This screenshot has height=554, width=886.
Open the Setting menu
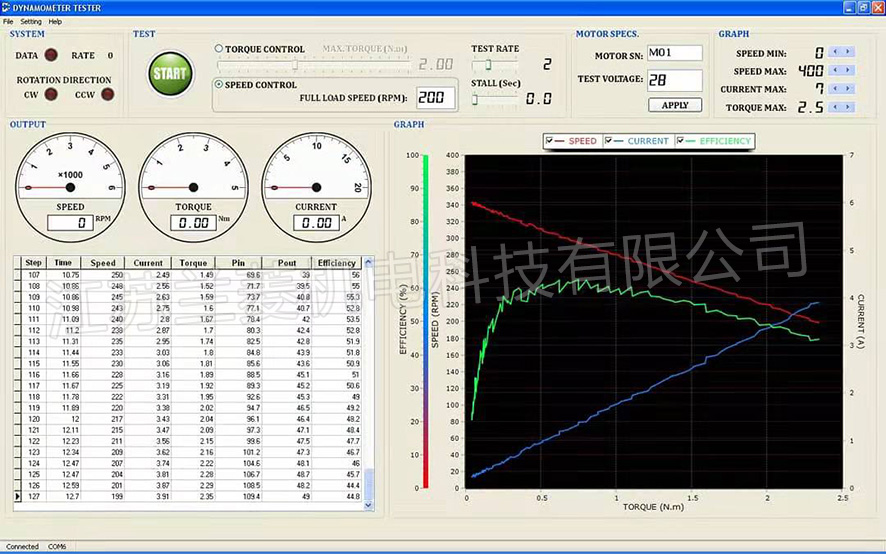click(31, 21)
